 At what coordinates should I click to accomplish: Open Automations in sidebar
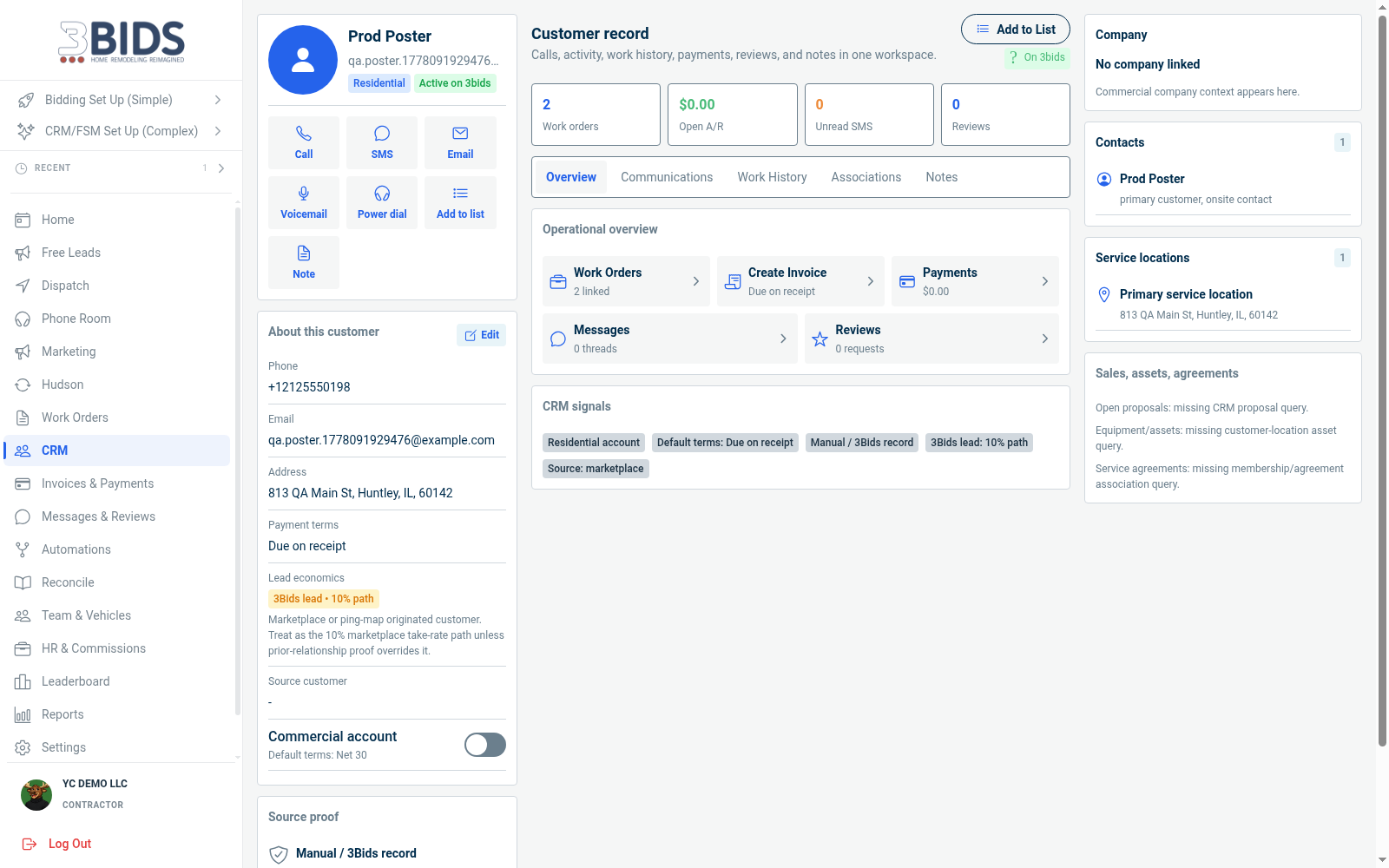[117, 549]
